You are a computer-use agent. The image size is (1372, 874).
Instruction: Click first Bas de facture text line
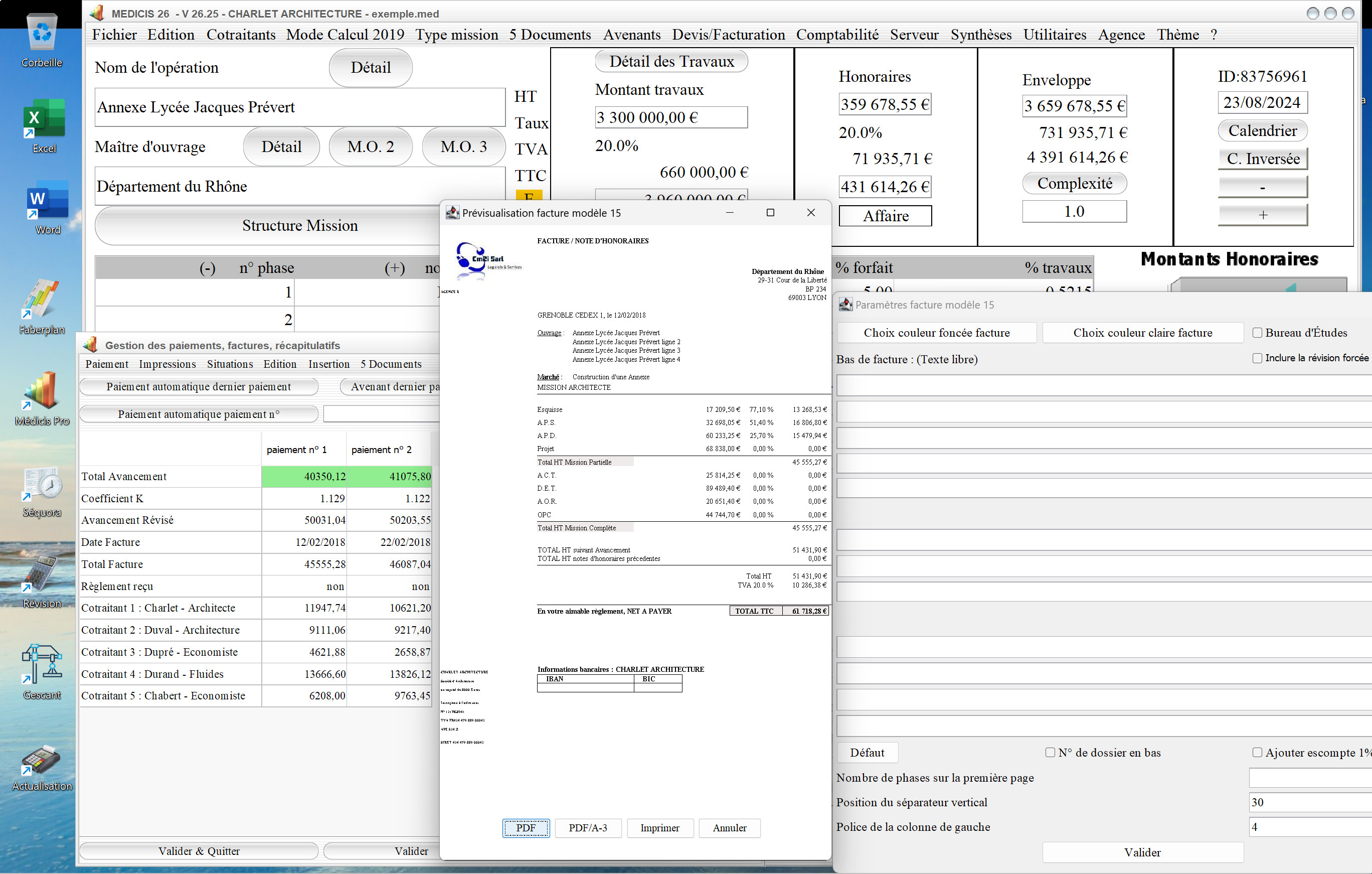(x=1104, y=385)
